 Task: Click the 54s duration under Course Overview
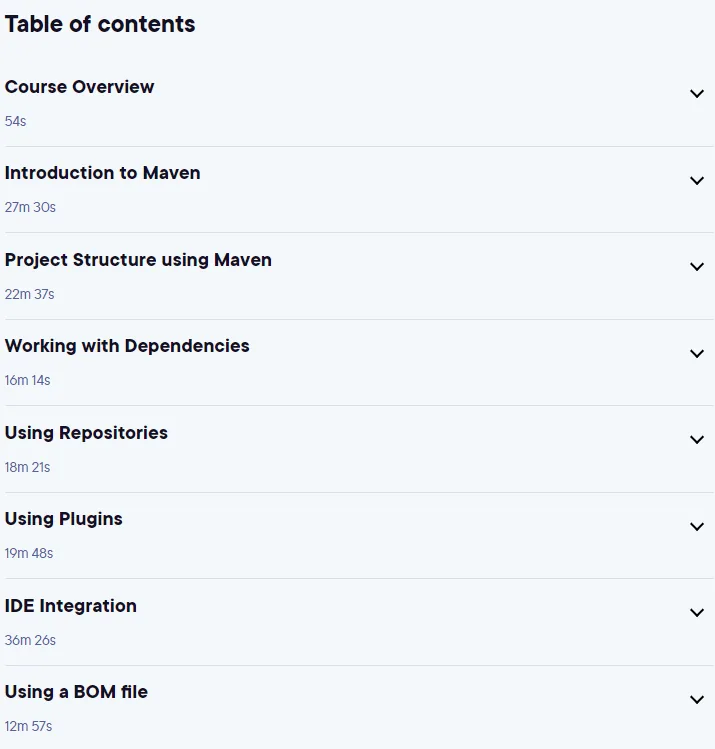coord(15,121)
